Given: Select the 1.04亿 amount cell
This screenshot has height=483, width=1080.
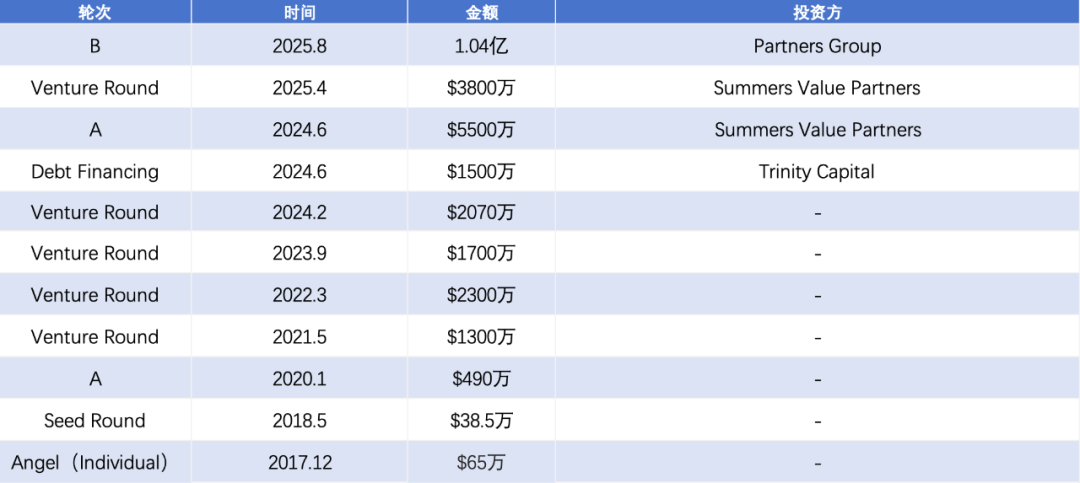Looking at the screenshot, I should coord(481,46).
